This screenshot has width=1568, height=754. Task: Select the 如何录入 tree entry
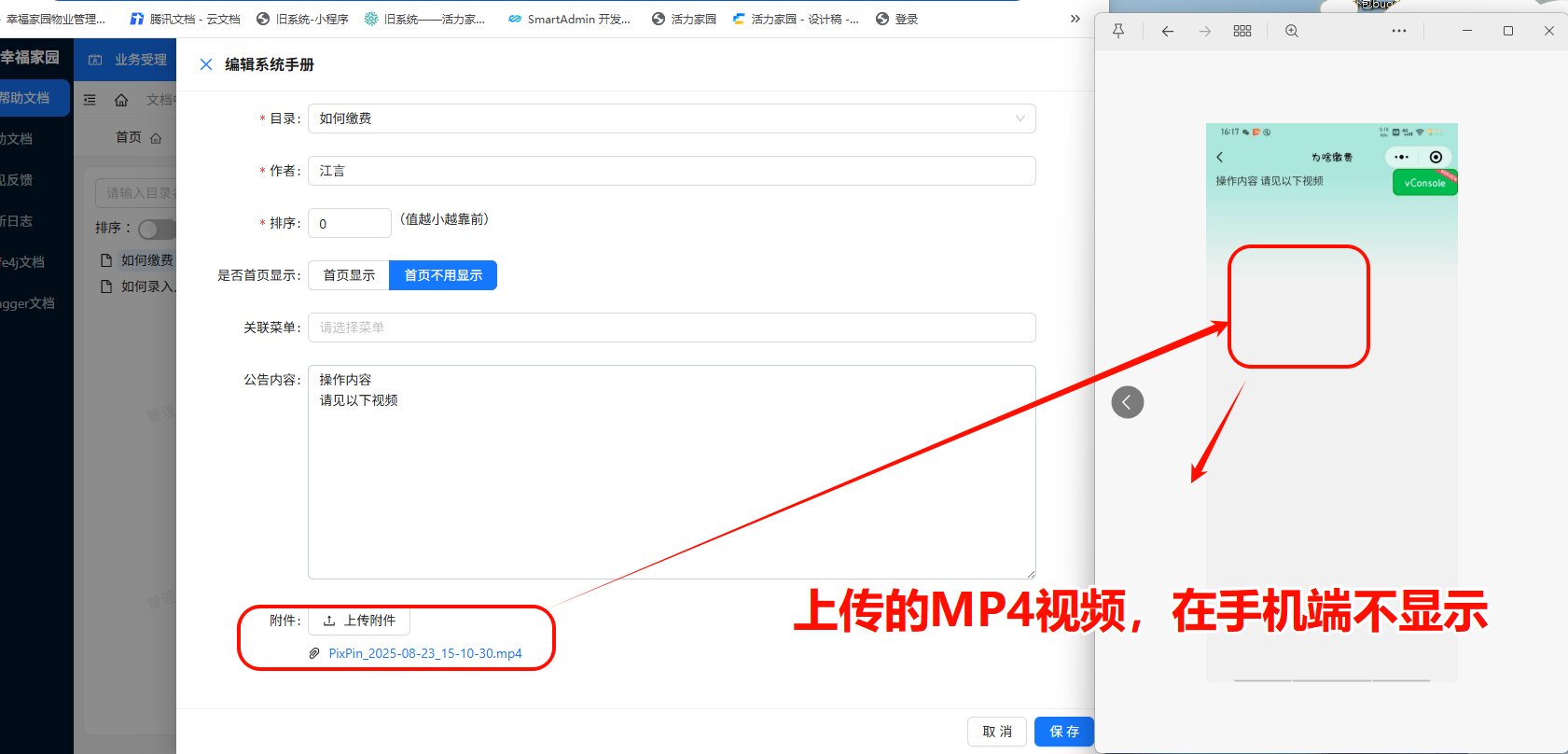tap(148, 286)
